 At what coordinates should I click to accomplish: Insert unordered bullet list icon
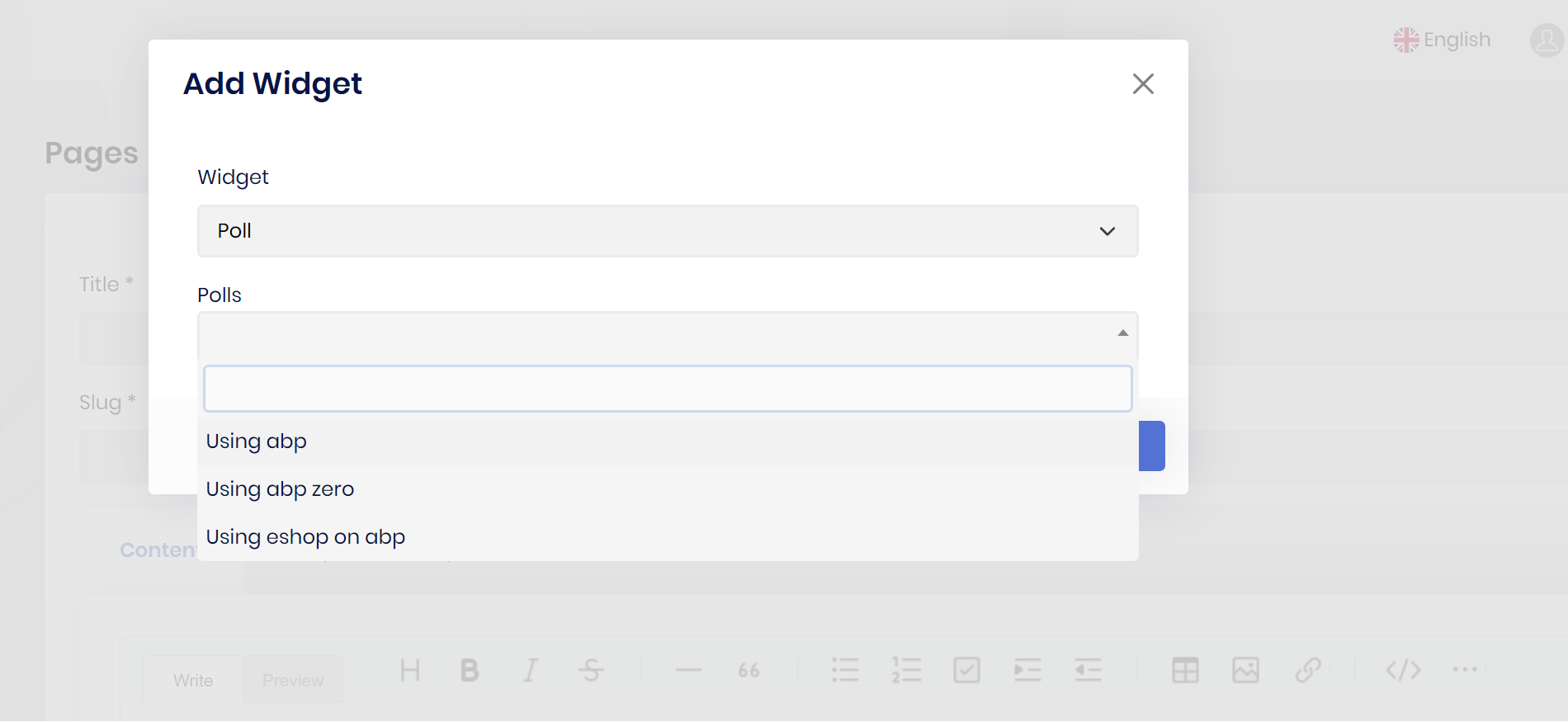pos(845,670)
